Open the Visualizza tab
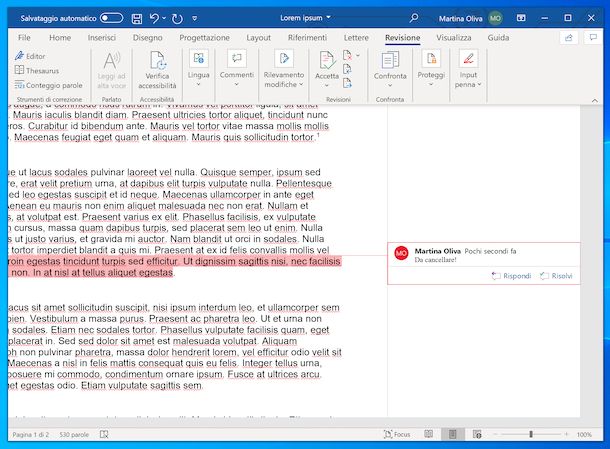This screenshot has height=449, width=610. (454, 38)
